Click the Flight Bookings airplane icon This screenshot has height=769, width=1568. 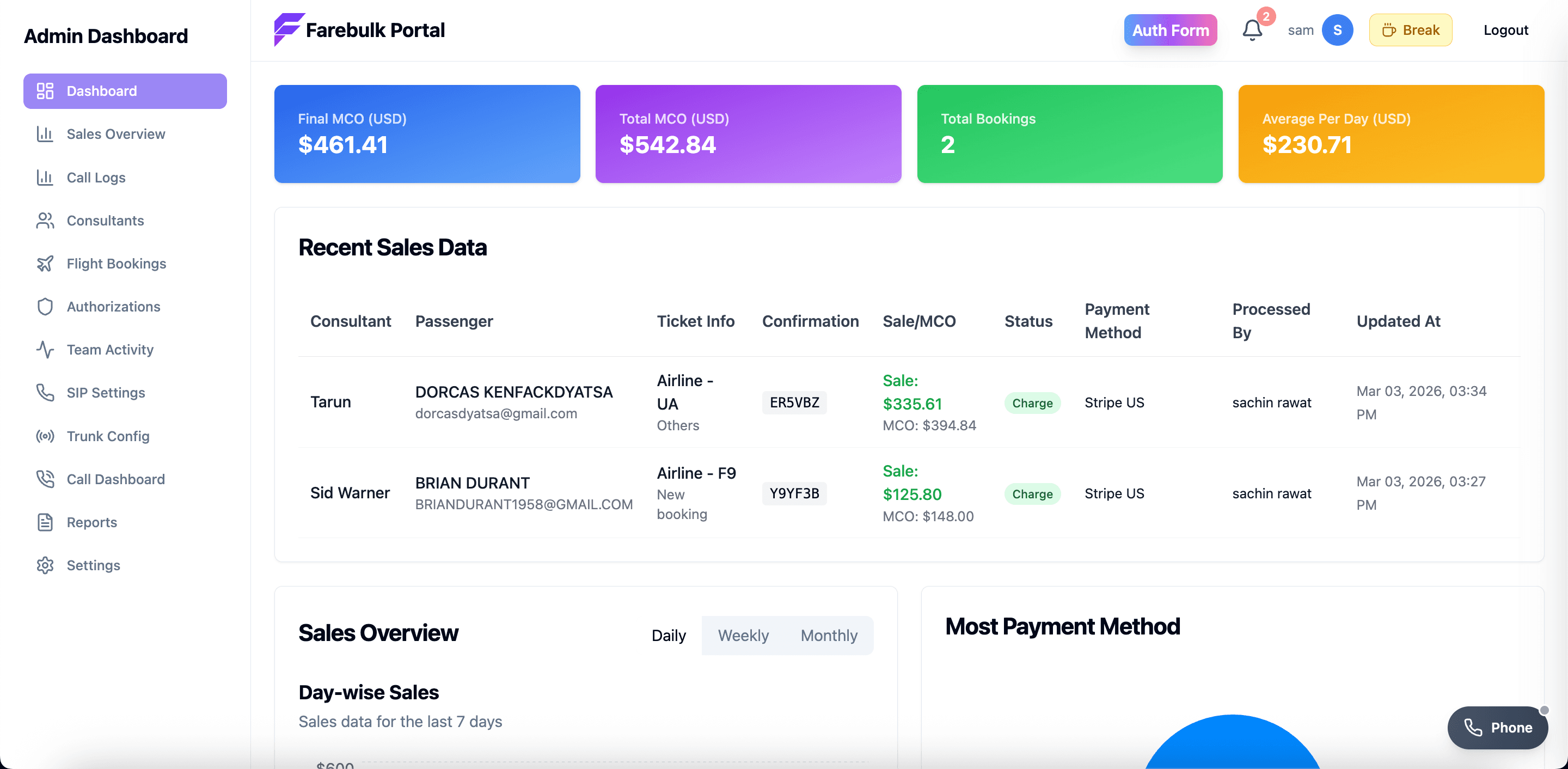pyautogui.click(x=45, y=264)
